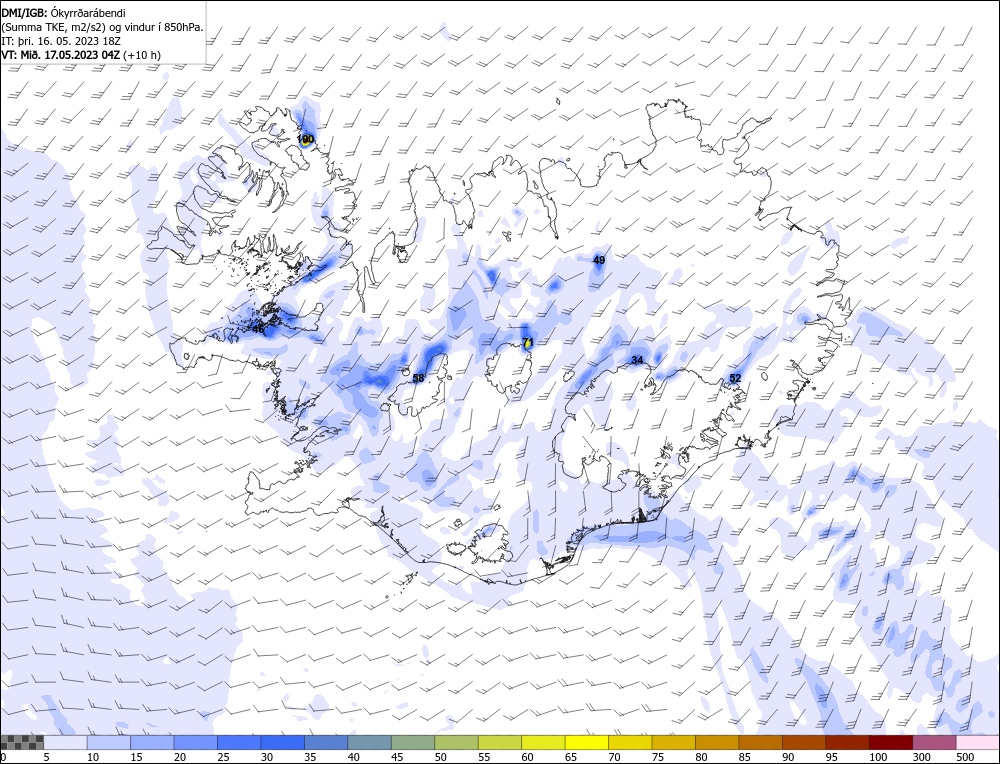Click the map value label 52
The width and height of the screenshot is (1000, 764).
pos(735,378)
